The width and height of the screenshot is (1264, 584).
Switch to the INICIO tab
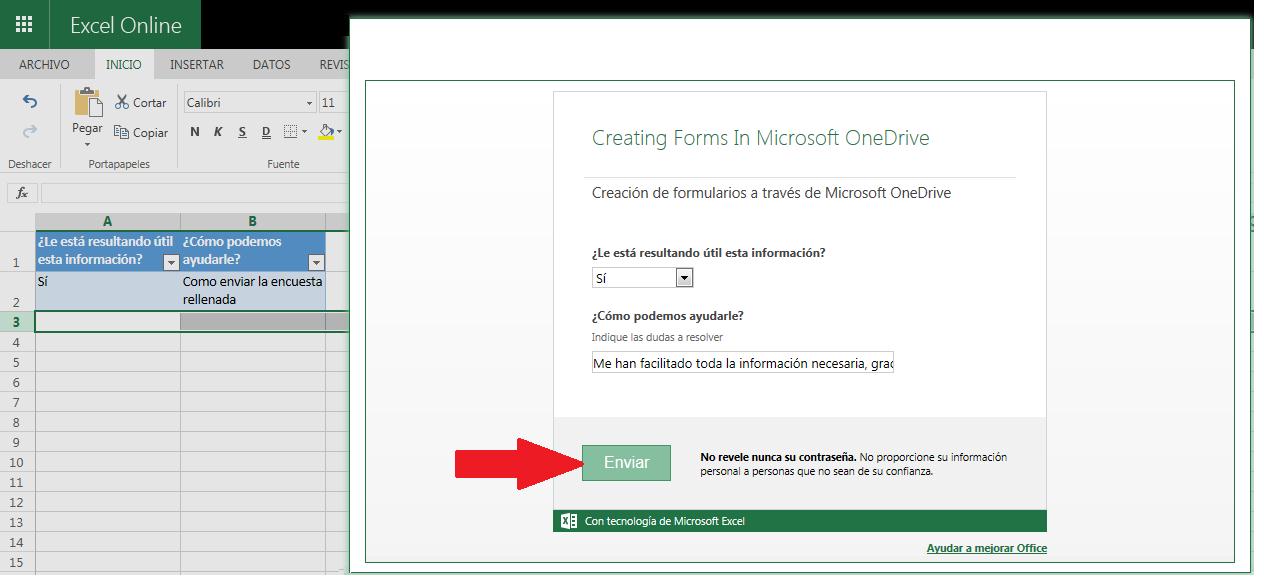pyautogui.click(x=124, y=64)
